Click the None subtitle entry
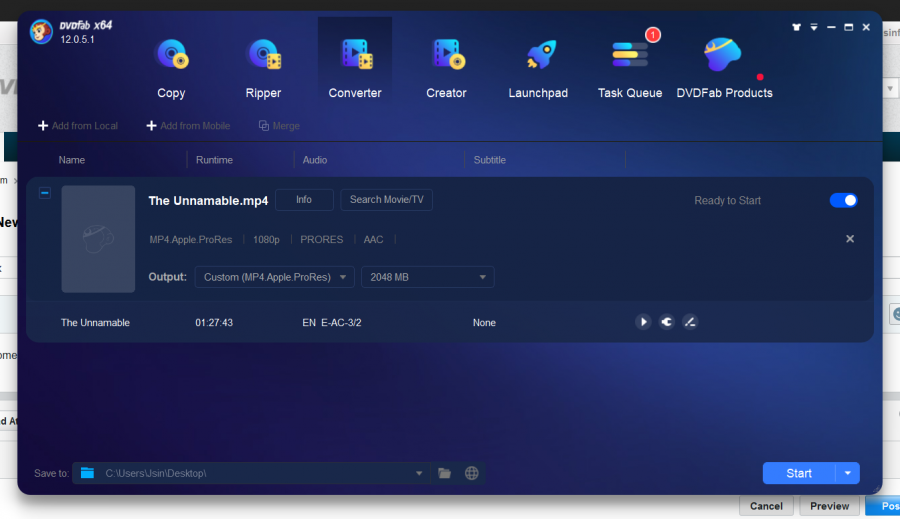This screenshot has width=900, height=519. [x=484, y=323]
